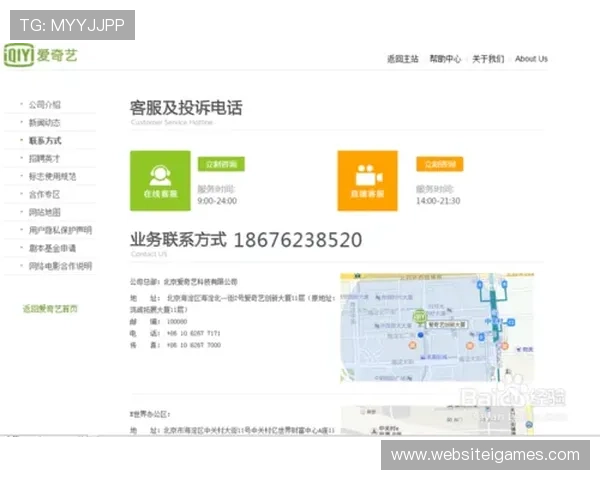Click the service hours 14:00-21:30

click(x=438, y=201)
